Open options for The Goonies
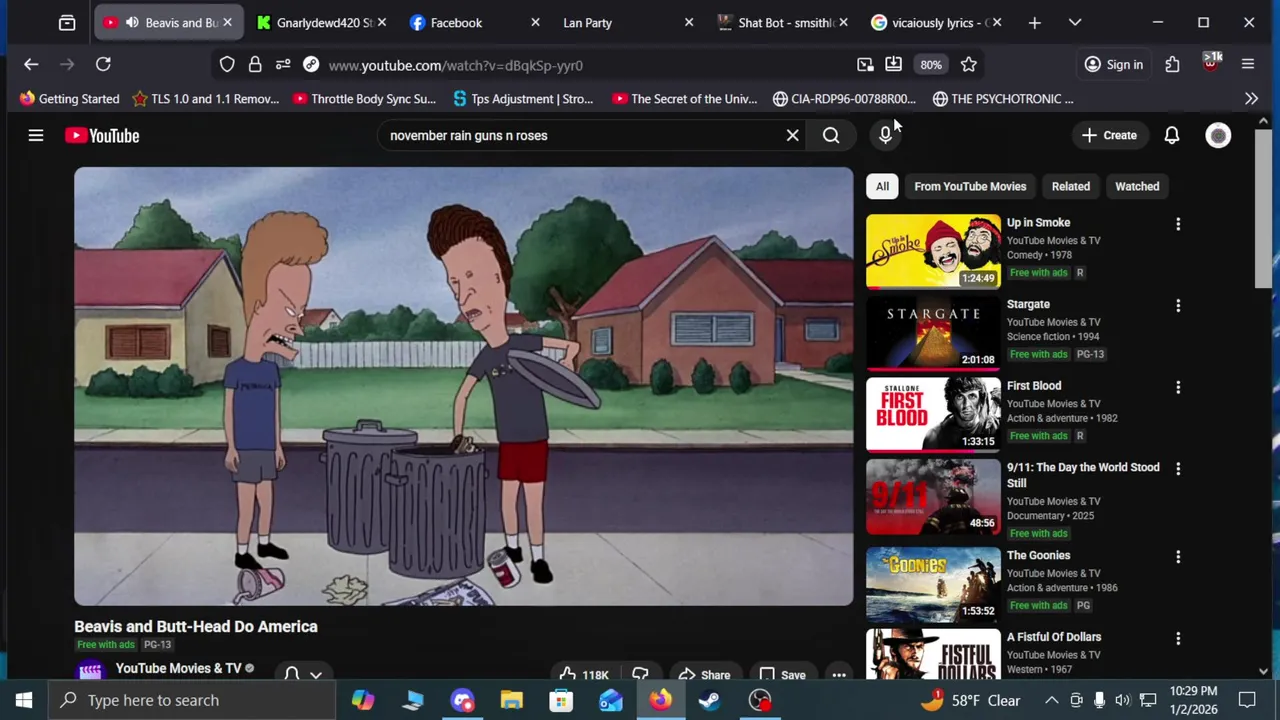The width and height of the screenshot is (1280, 720). tap(1178, 557)
